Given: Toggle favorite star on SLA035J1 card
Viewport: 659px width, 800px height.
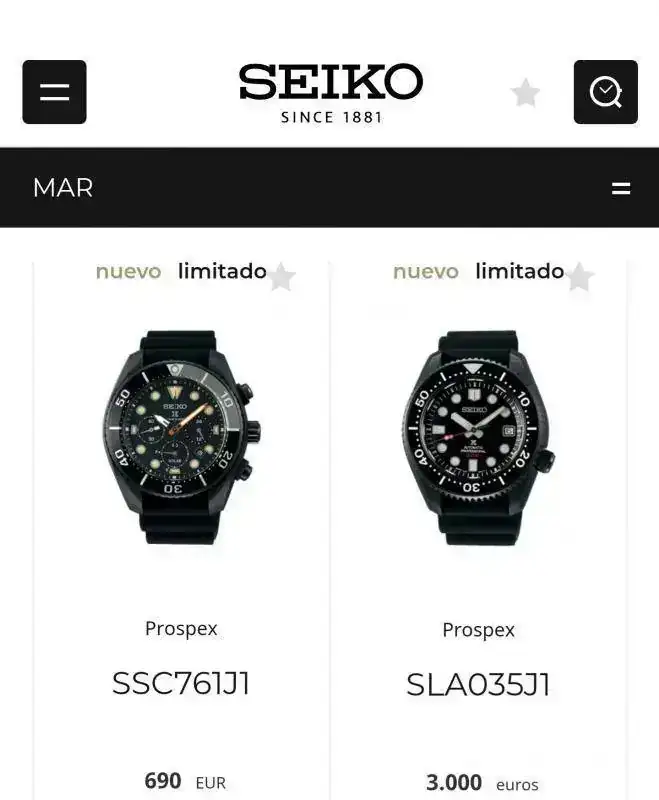Looking at the screenshot, I should coord(579,277).
